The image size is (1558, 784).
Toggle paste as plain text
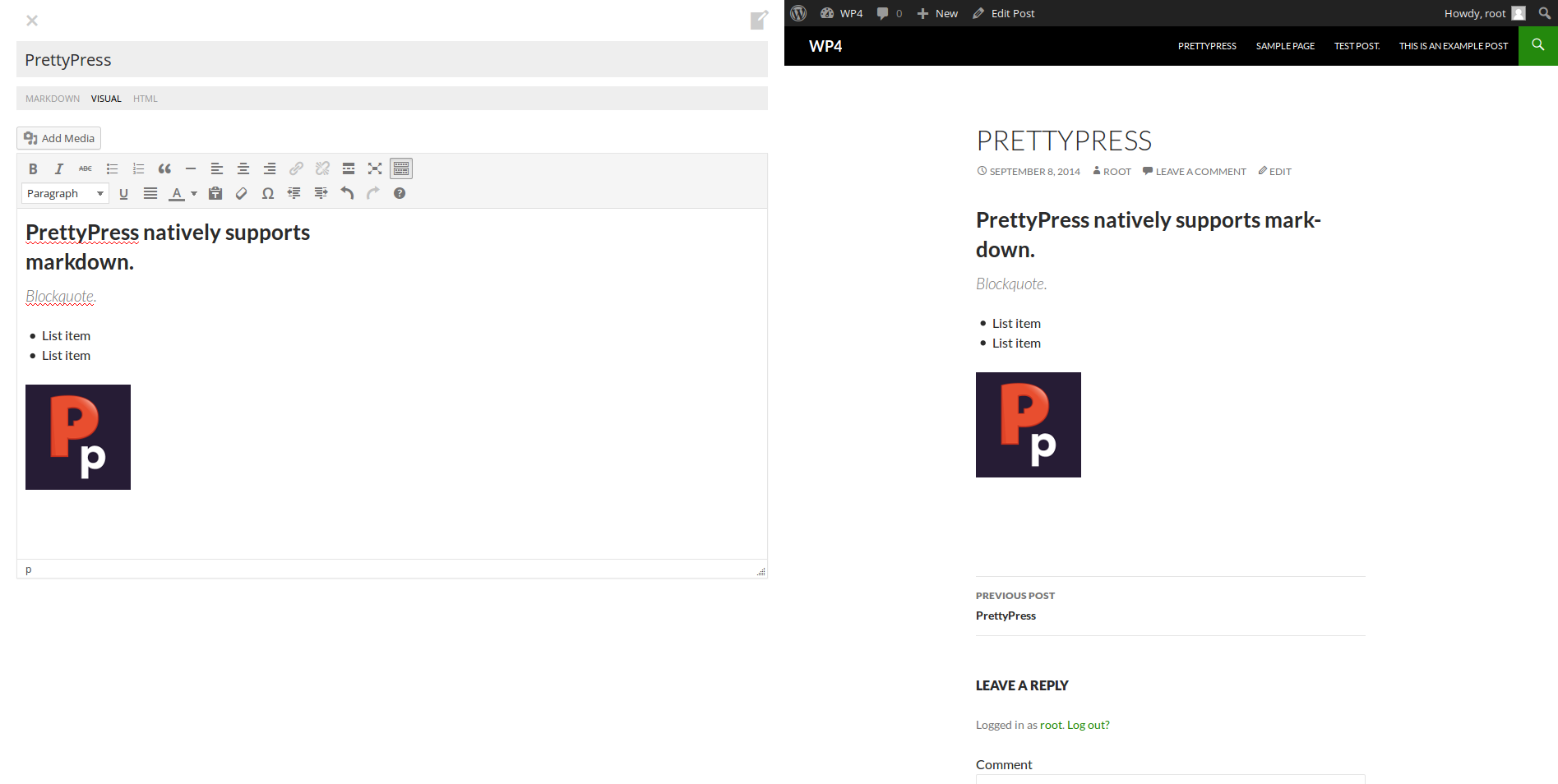coord(215,193)
